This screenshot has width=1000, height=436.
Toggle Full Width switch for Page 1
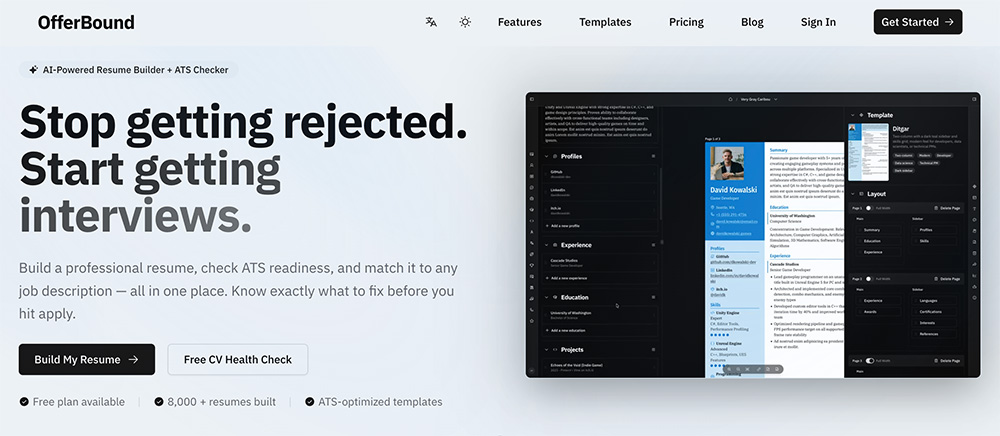point(869,208)
